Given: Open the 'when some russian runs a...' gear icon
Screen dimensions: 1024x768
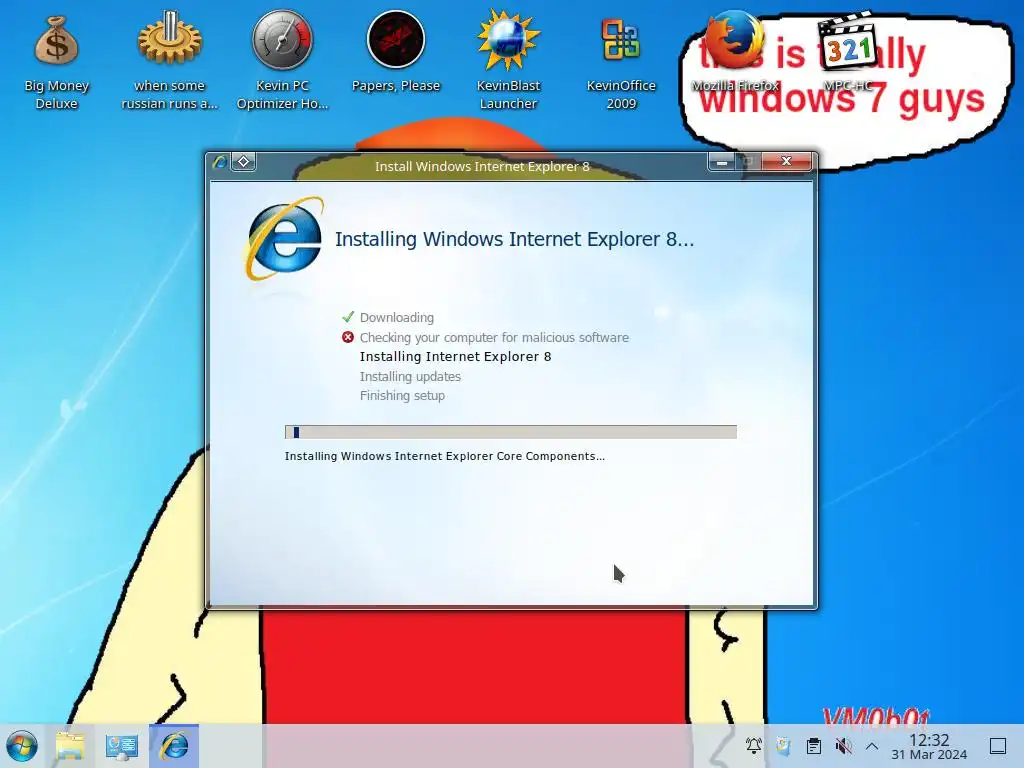Looking at the screenshot, I should tap(169, 62).
